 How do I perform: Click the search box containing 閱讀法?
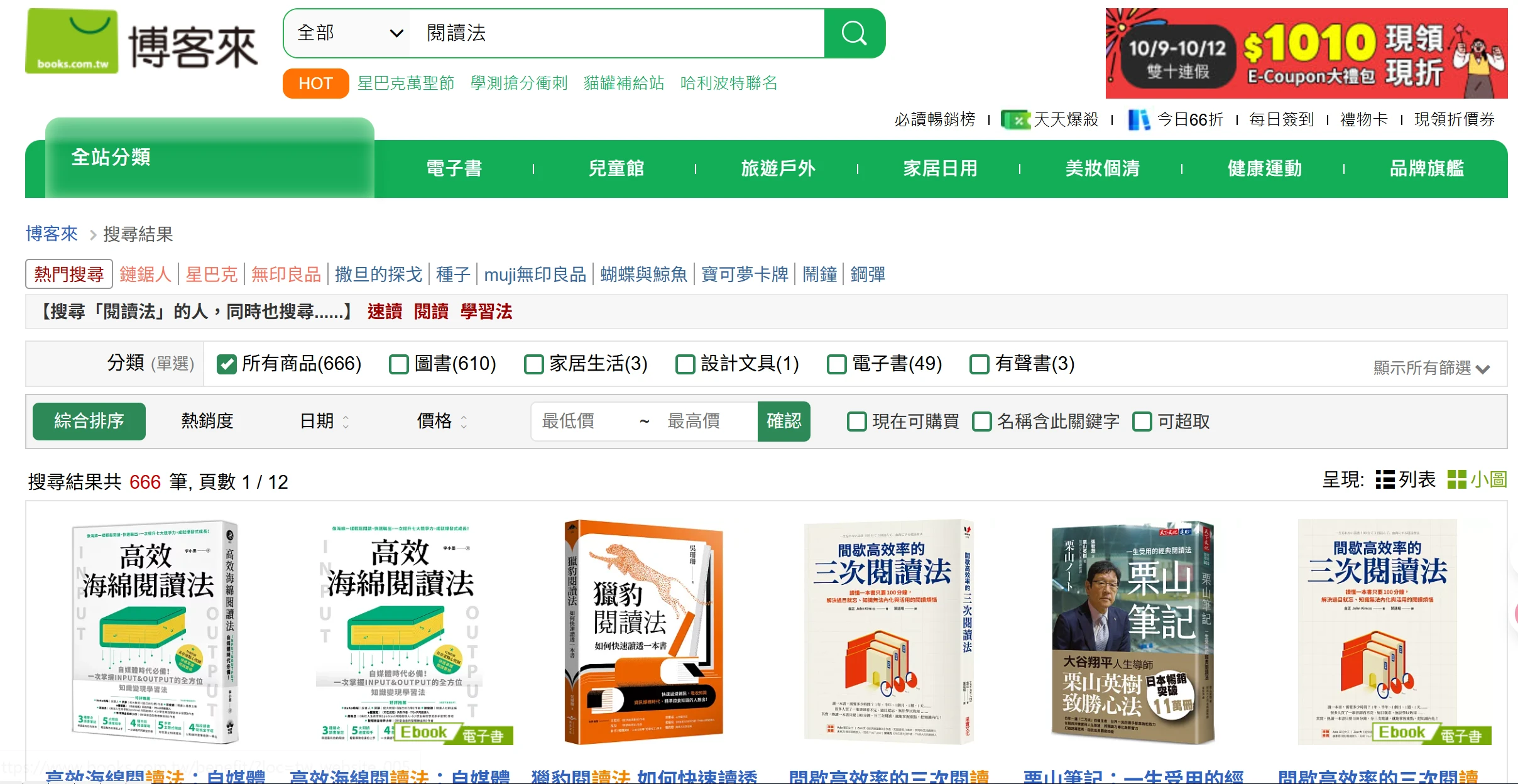coord(616,33)
